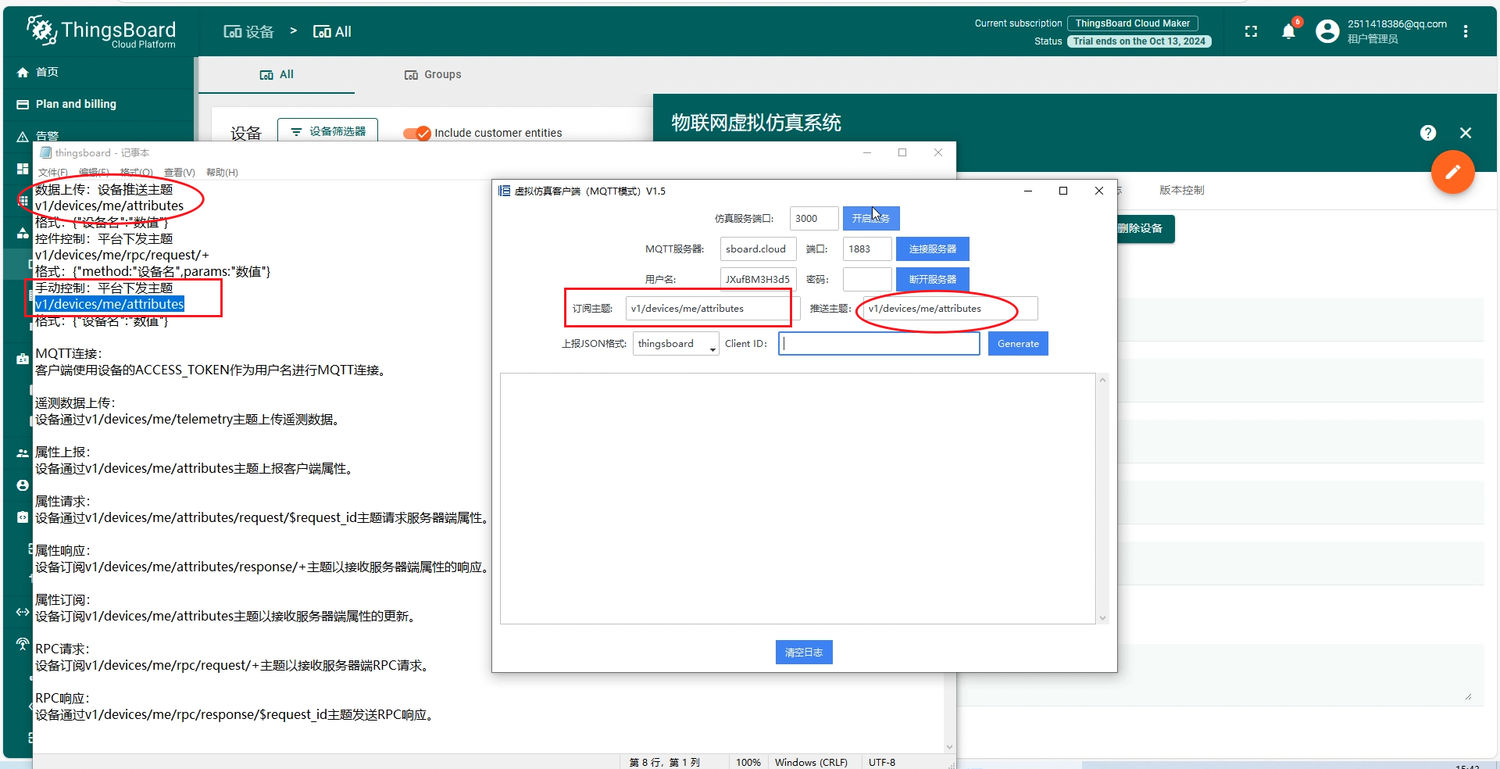Toggle fullscreen mode icon in header
Viewport: 1500px width, 769px height.
[x=1251, y=32]
